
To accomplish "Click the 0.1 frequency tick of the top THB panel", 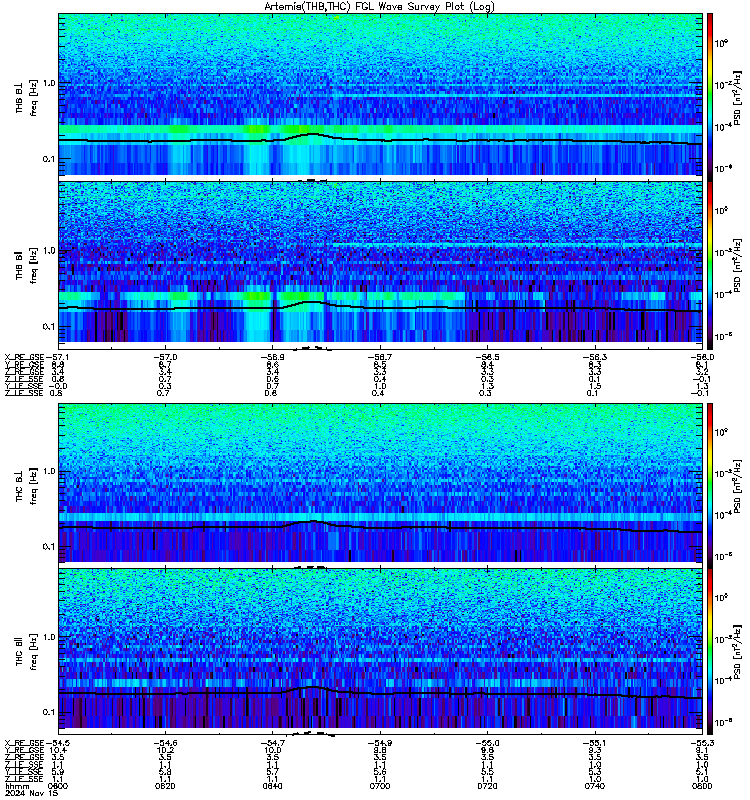I will click(48, 159).
